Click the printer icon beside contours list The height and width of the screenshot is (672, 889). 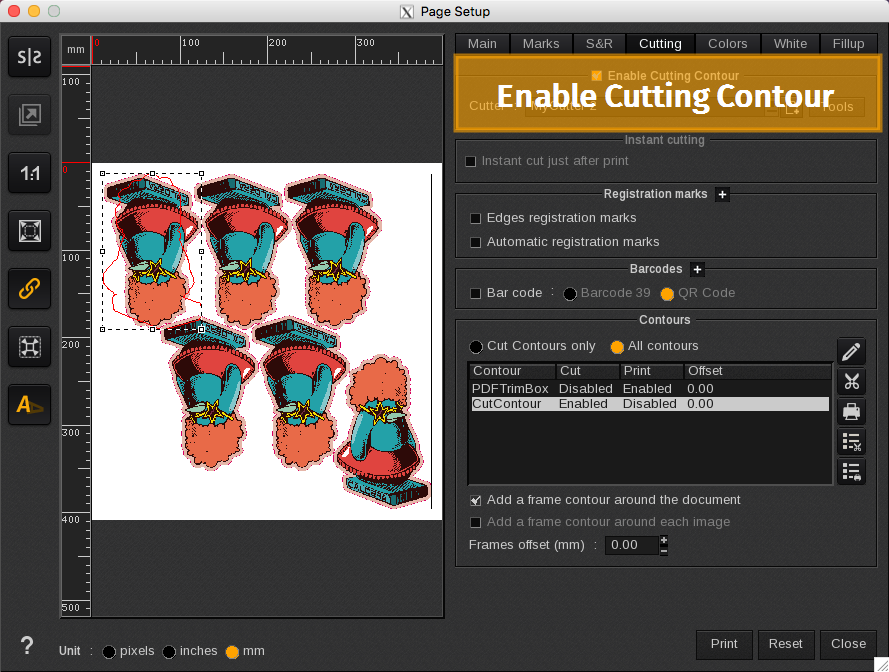click(x=851, y=411)
